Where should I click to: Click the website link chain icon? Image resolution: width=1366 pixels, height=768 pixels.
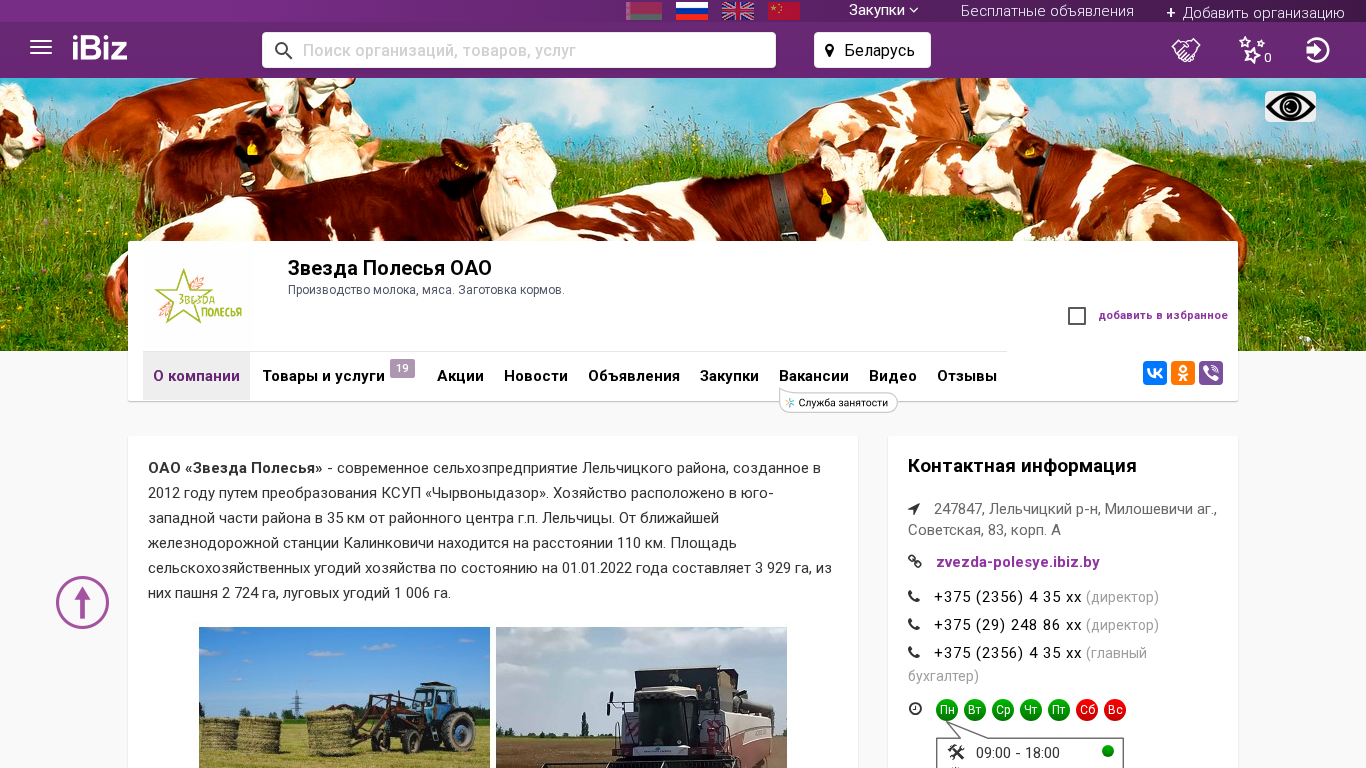915,562
